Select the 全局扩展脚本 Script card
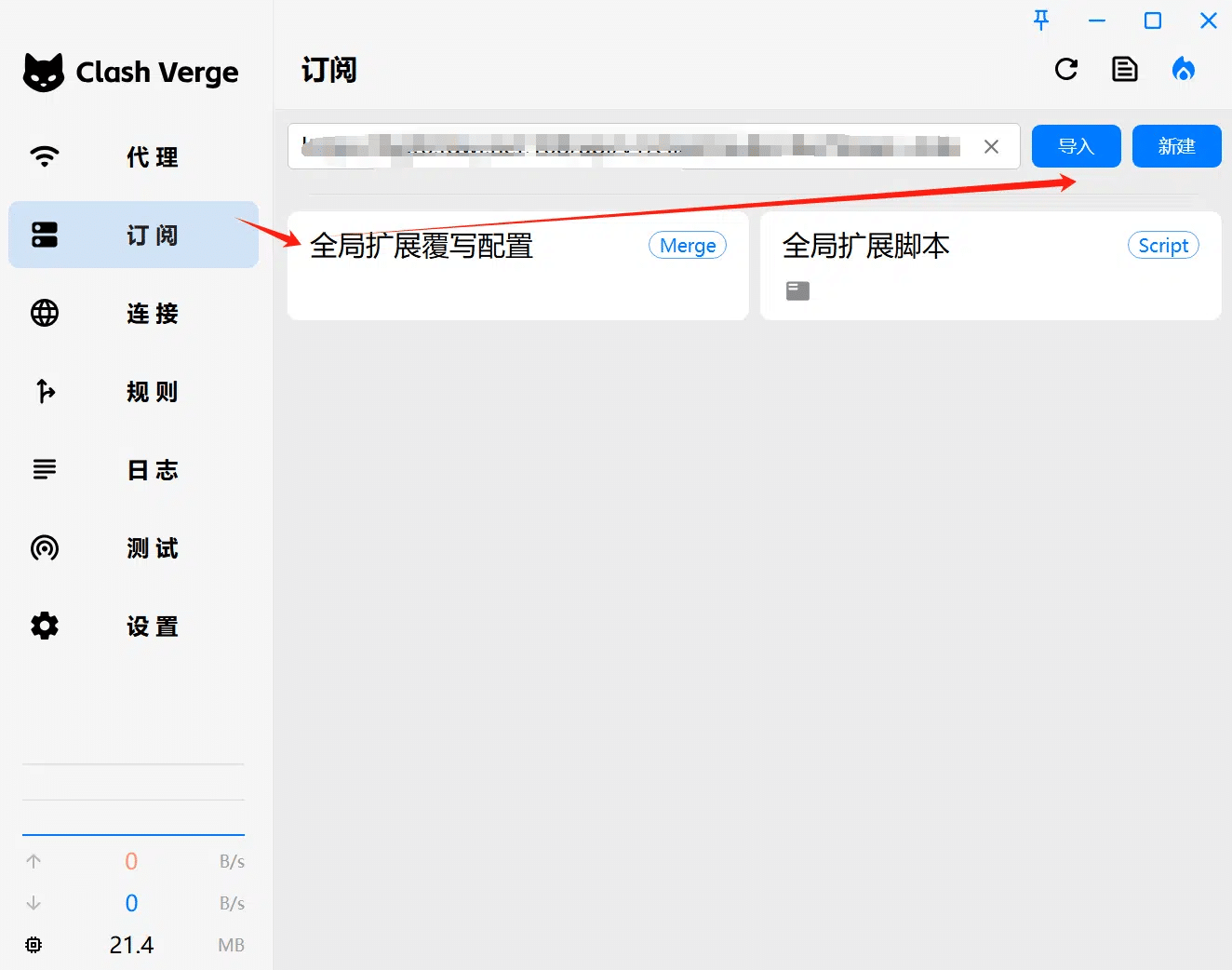The height and width of the screenshot is (970, 1232). point(990,266)
